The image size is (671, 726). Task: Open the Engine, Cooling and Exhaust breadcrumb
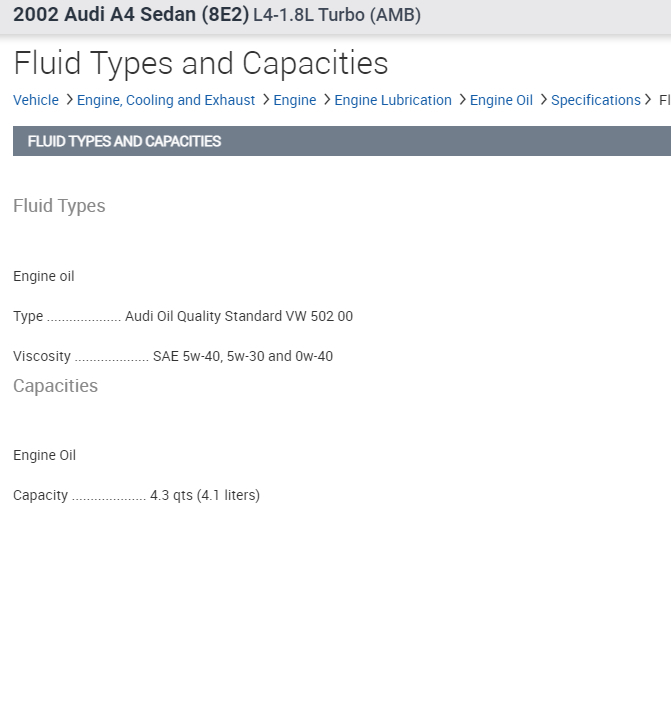(x=166, y=100)
